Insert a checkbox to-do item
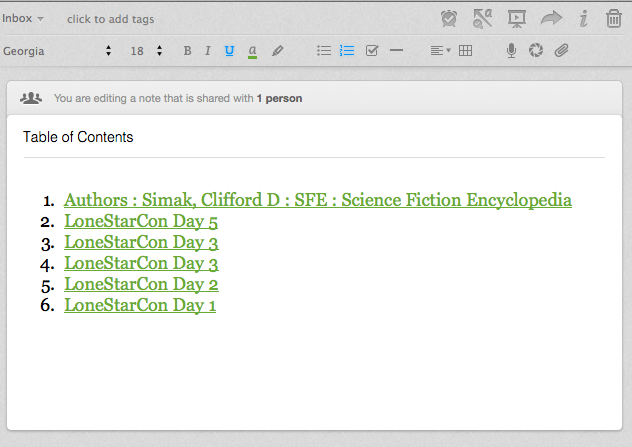632x447 pixels. tap(372, 51)
